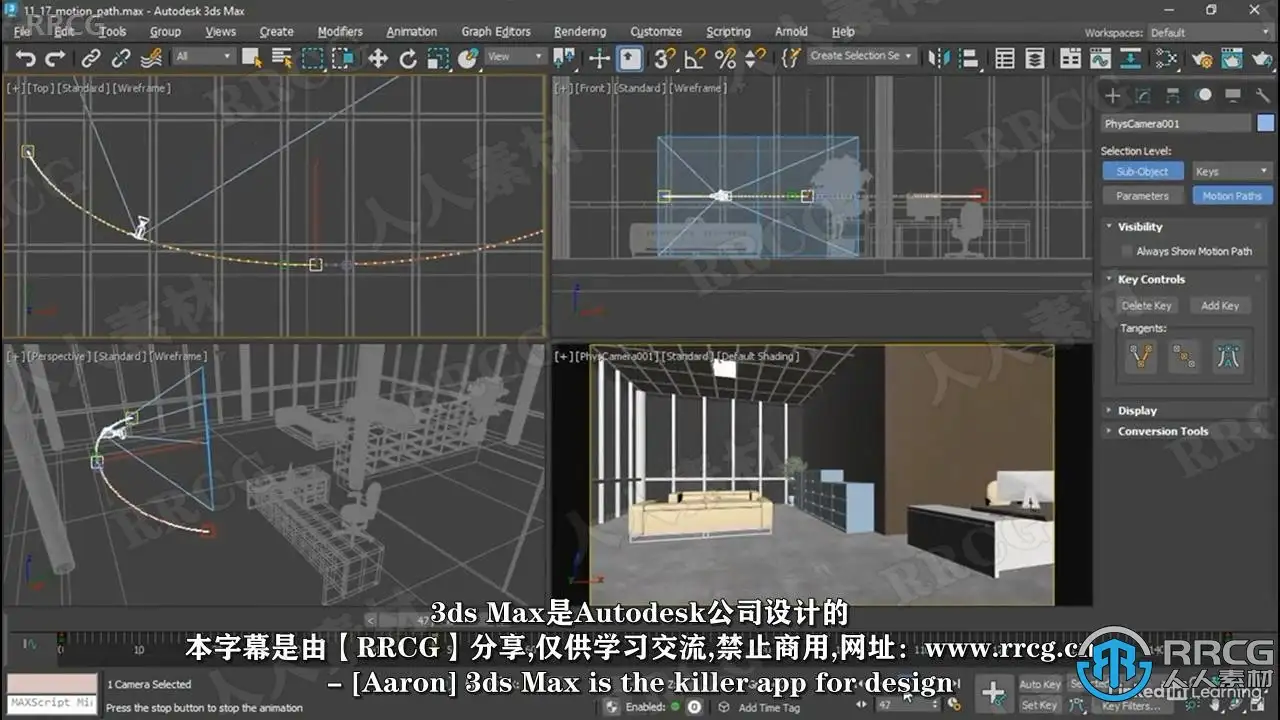Switch to the Utilities command panel tab
1280x720 pixels.
[1262, 96]
